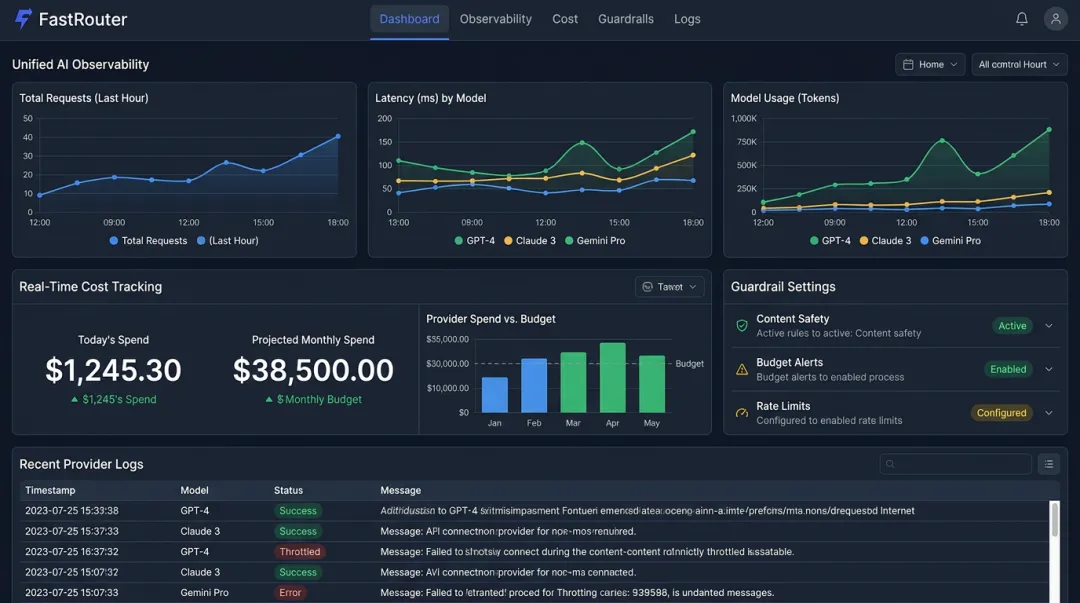Toggle Total Requests legend entry
Screen dimensions: 1080x603
tap(148, 241)
